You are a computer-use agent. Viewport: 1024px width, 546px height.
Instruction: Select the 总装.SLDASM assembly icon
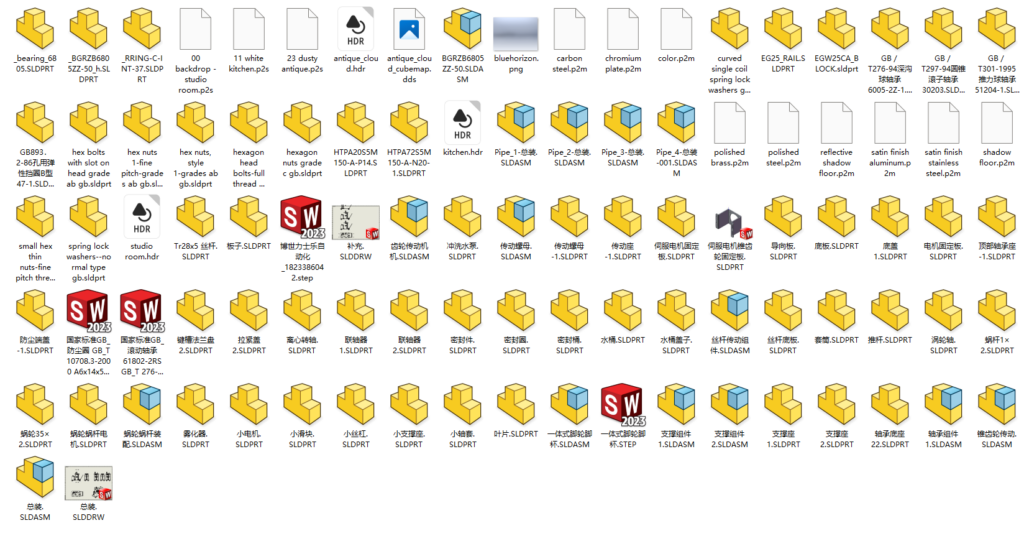(x=35, y=477)
